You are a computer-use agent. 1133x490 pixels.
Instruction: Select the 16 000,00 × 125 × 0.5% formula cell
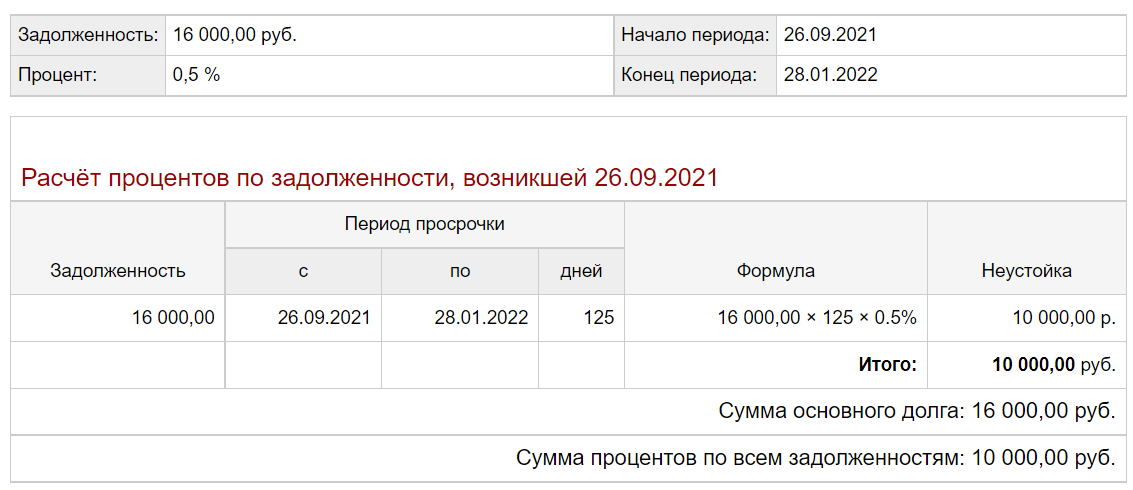(816, 318)
